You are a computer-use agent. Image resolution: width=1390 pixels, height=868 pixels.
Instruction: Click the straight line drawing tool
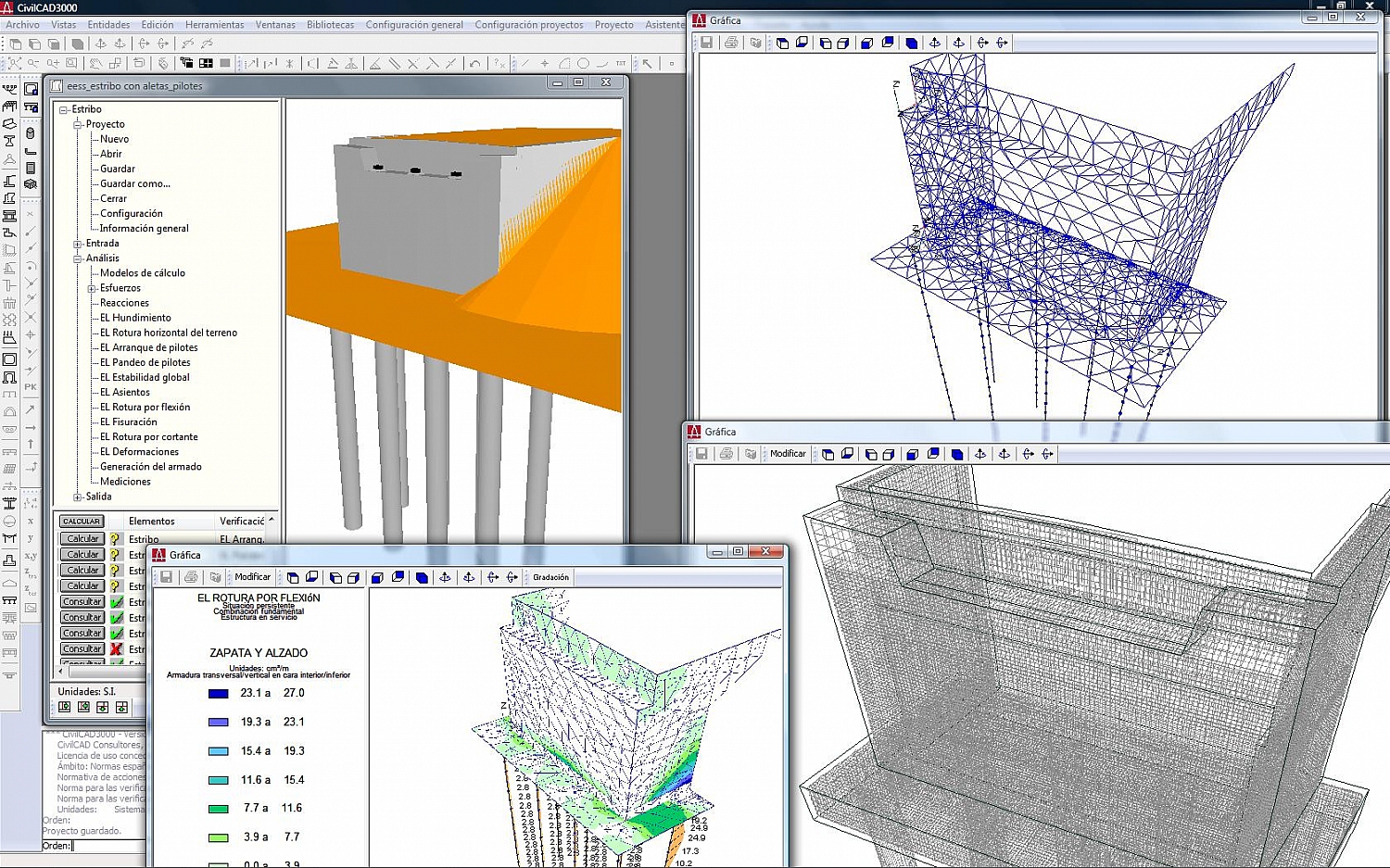pyautogui.click(x=525, y=64)
